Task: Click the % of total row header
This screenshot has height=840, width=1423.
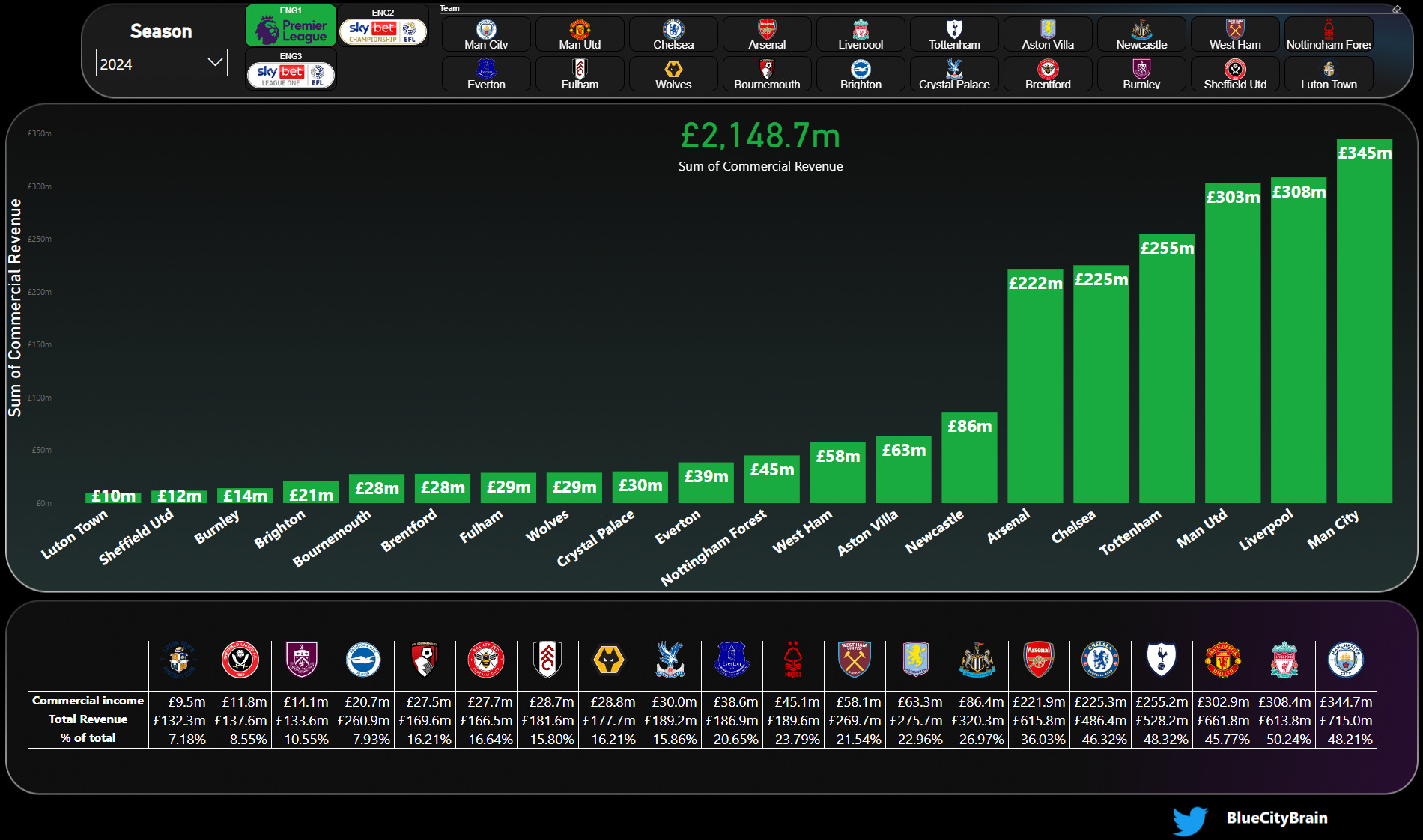Action: click(x=88, y=738)
